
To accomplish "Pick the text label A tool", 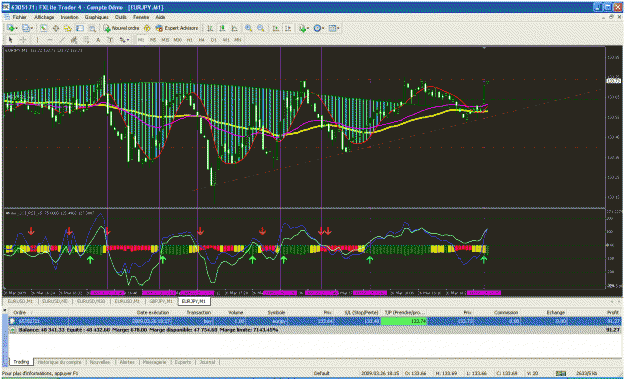I will coord(98,40).
